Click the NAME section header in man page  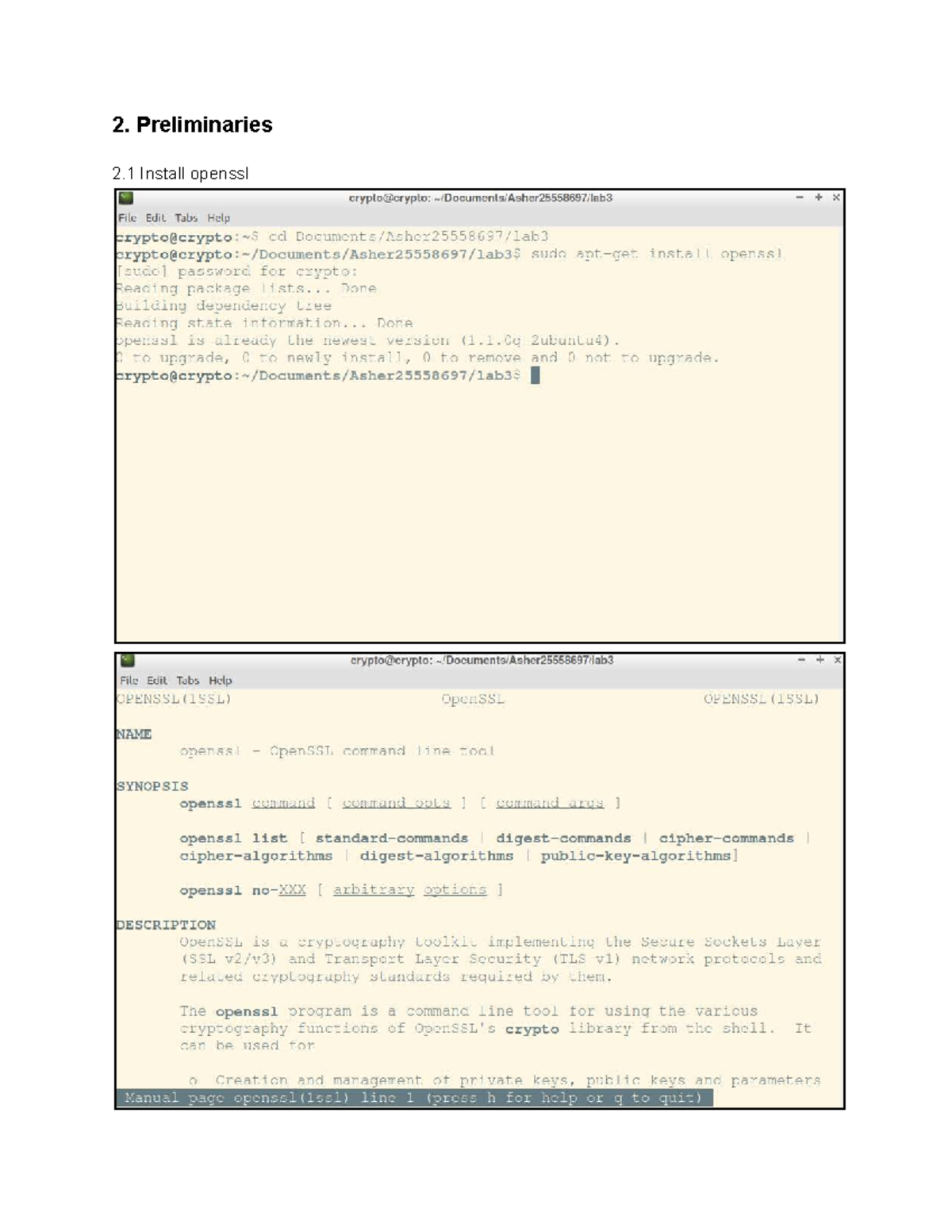[x=133, y=734]
